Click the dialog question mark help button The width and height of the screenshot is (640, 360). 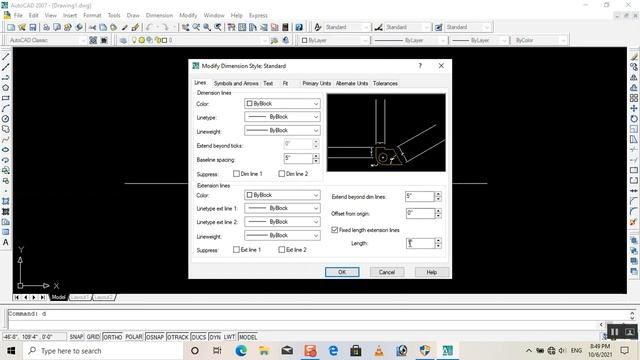(420, 66)
